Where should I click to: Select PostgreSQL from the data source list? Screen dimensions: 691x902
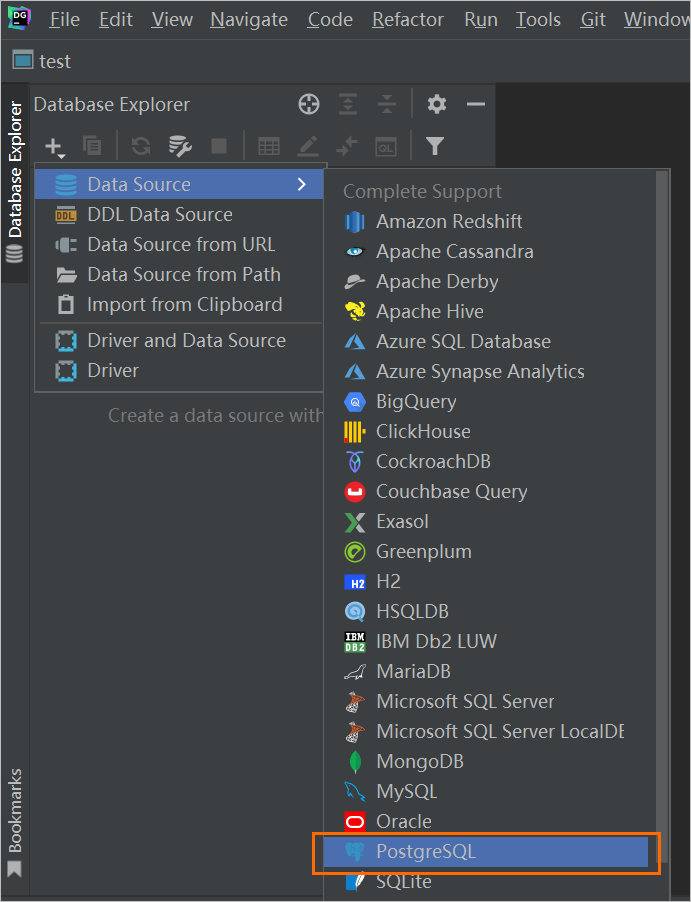click(x=426, y=852)
